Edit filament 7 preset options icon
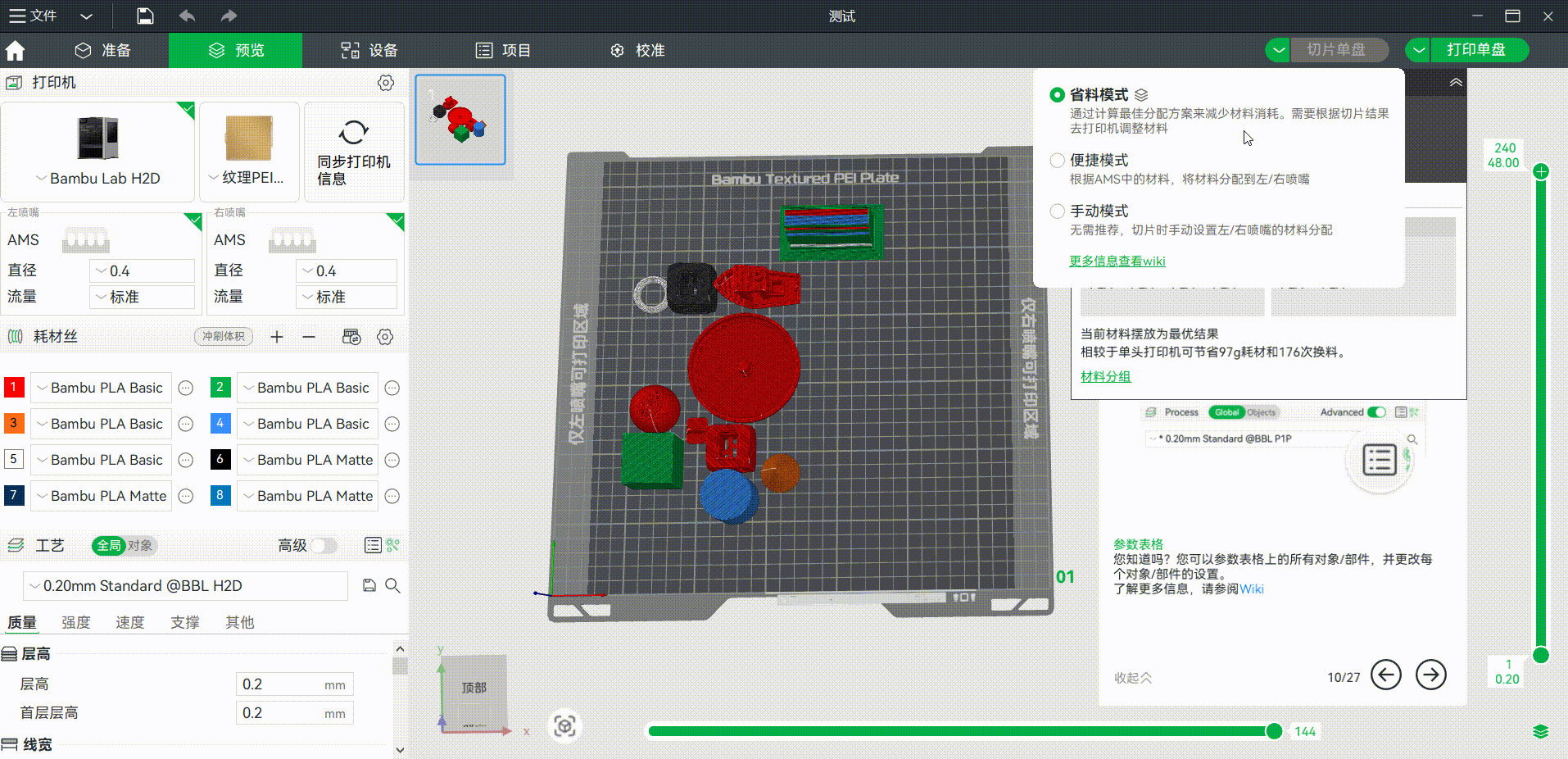Screen dimensions: 1568x759 pyautogui.click(x=186, y=496)
